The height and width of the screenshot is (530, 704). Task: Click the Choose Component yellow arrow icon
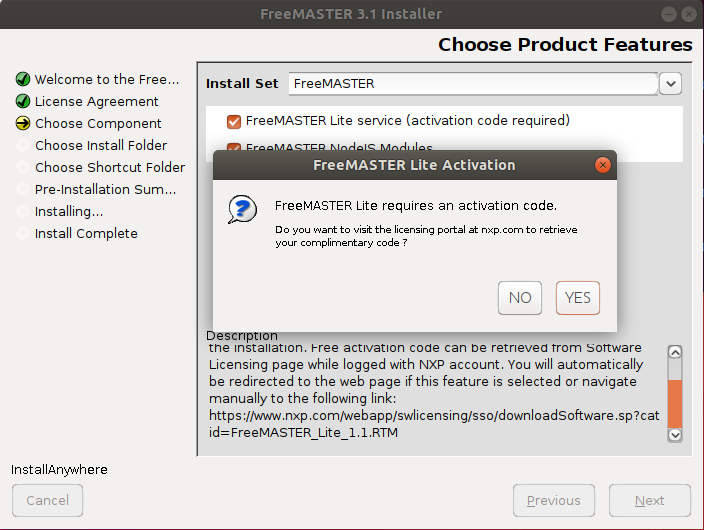click(x=23, y=123)
